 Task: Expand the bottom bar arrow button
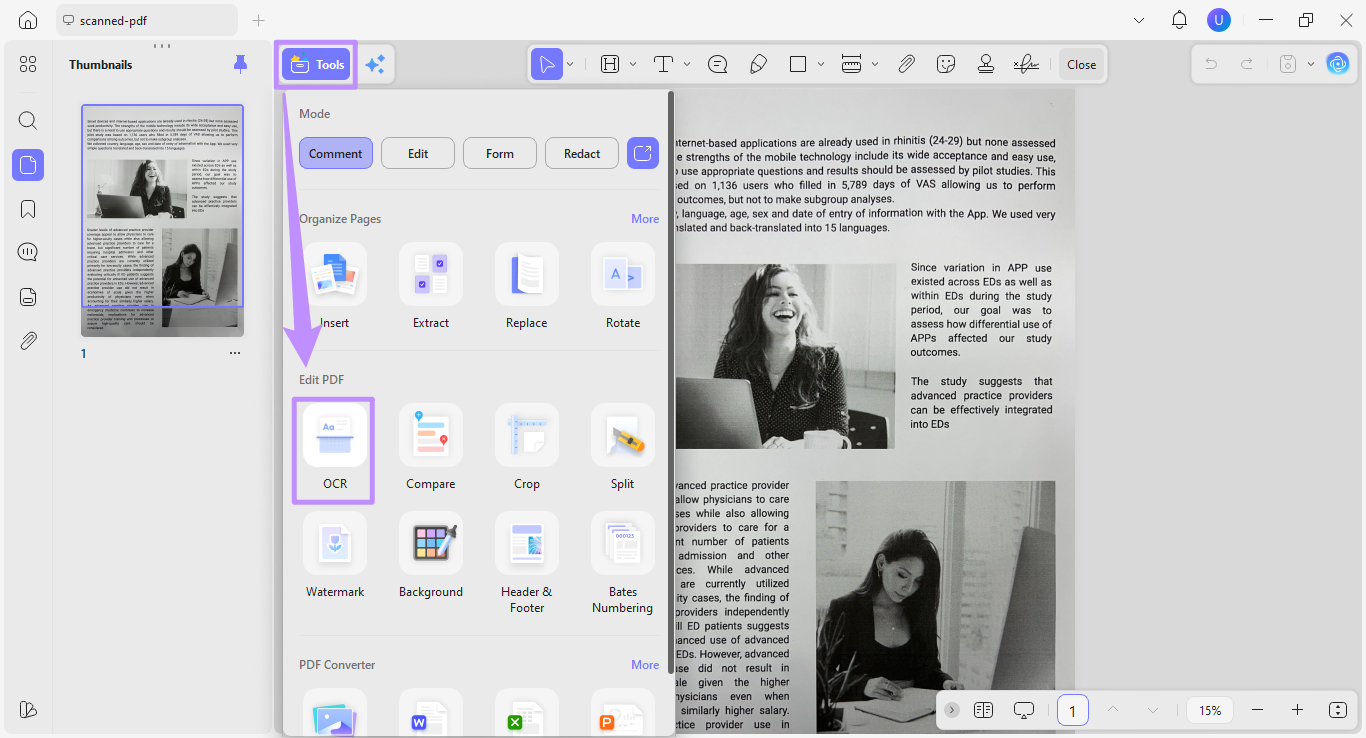(952, 710)
